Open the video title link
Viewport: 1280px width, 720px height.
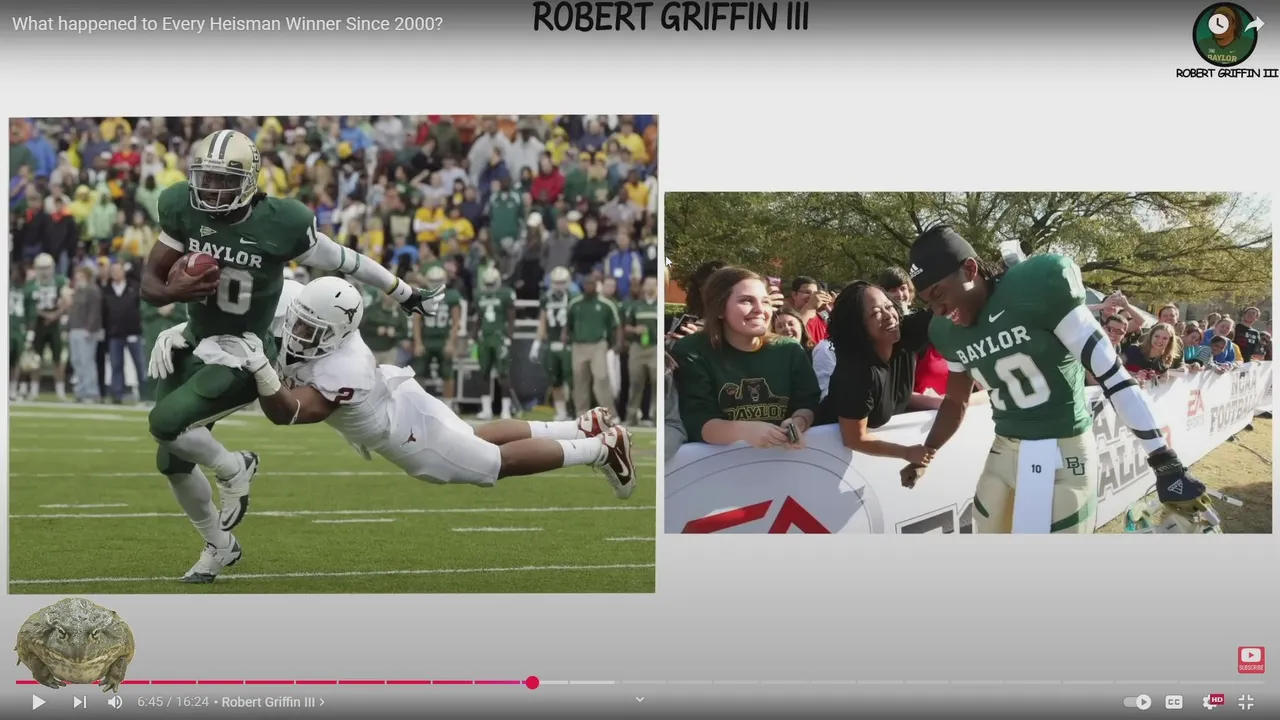pyautogui.click(x=227, y=23)
